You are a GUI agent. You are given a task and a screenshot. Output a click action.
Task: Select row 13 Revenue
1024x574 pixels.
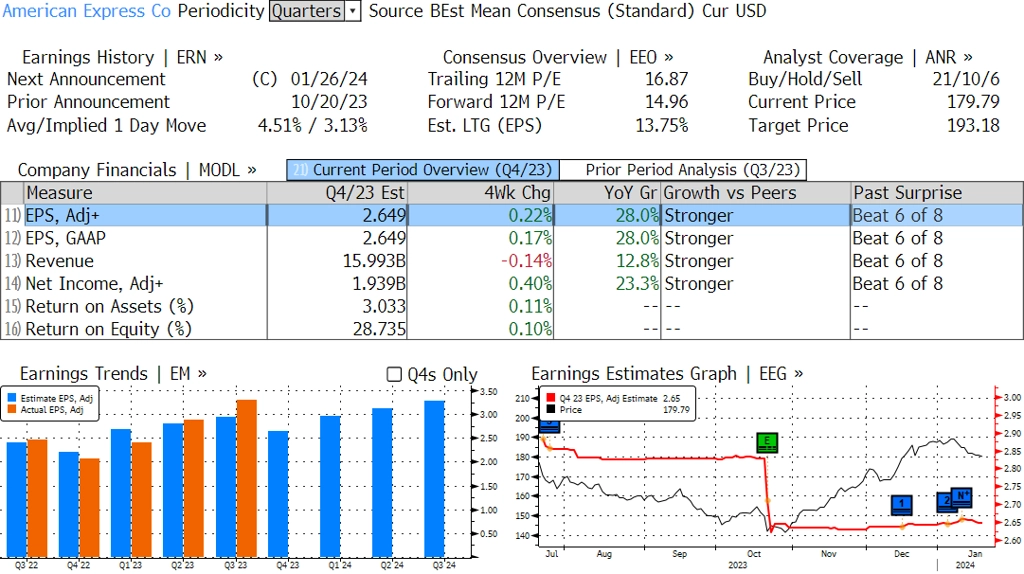pos(512,261)
